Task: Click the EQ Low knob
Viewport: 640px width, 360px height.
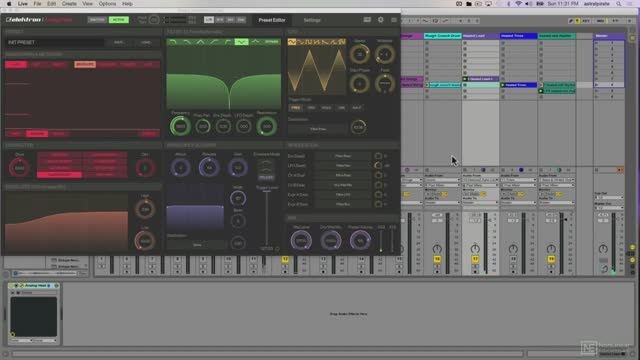Action: 145,241
